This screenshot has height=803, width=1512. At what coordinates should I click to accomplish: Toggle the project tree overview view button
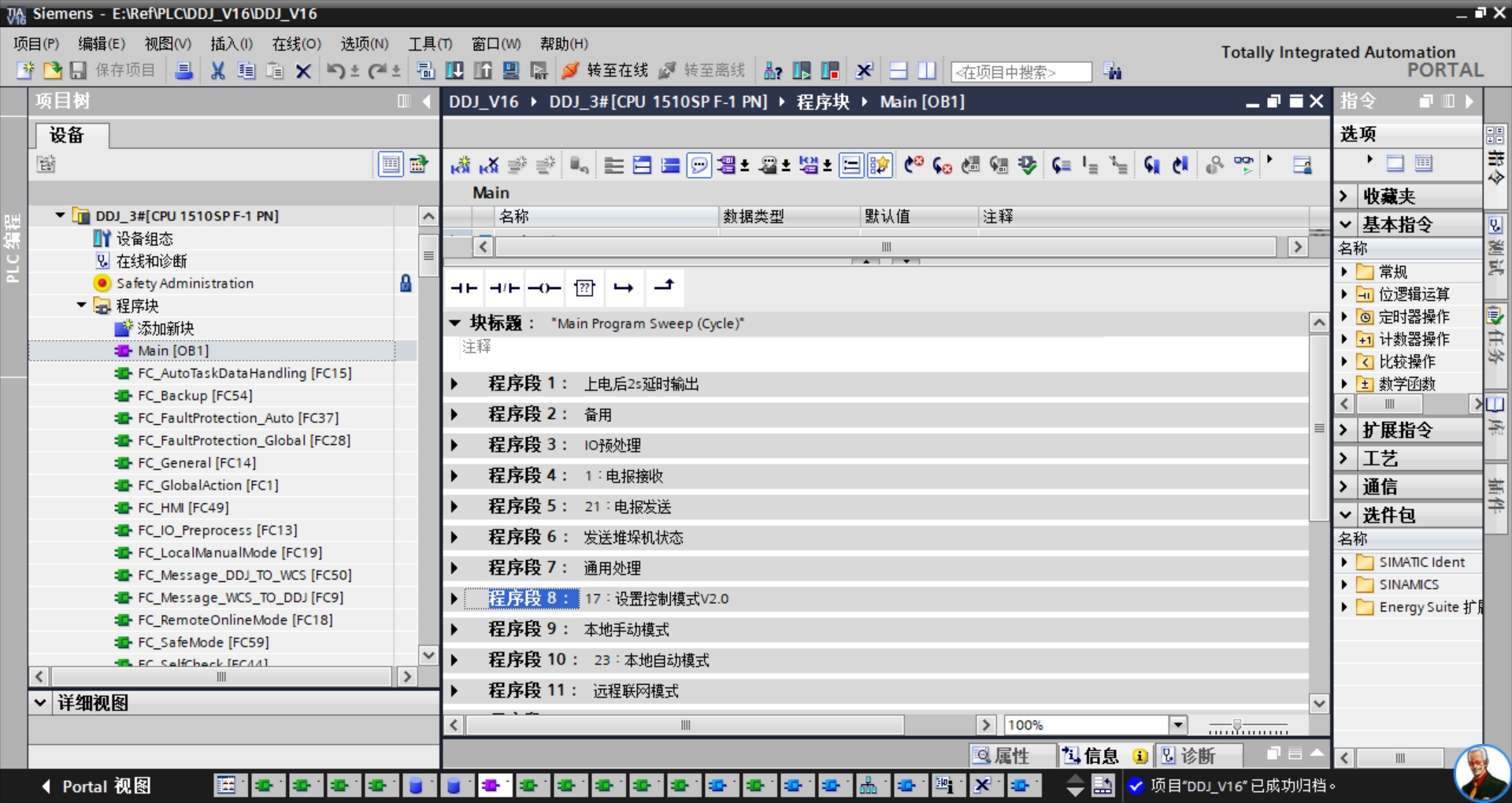(391, 164)
